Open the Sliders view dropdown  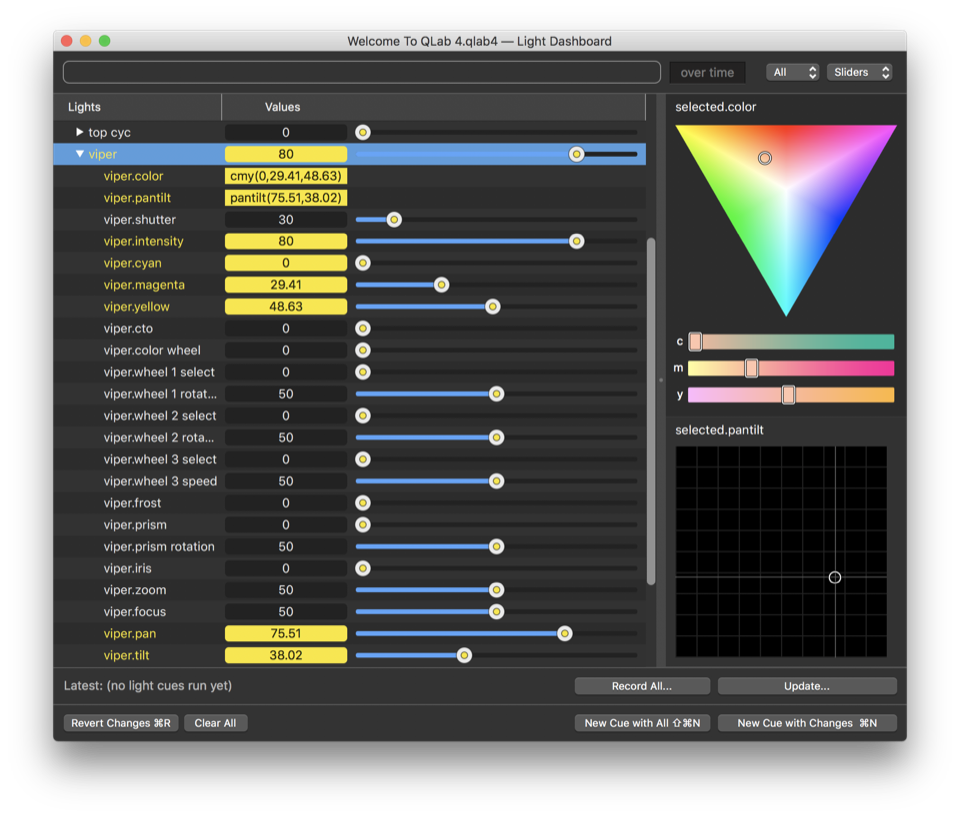pos(859,72)
